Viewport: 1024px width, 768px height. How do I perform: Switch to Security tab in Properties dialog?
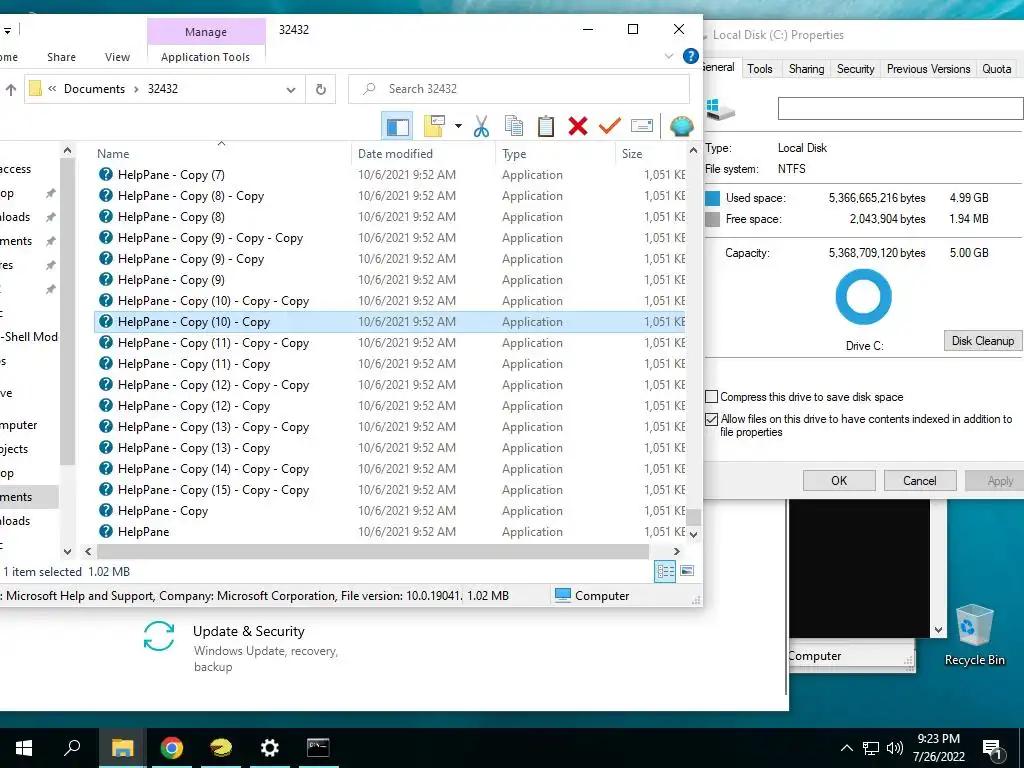point(856,69)
